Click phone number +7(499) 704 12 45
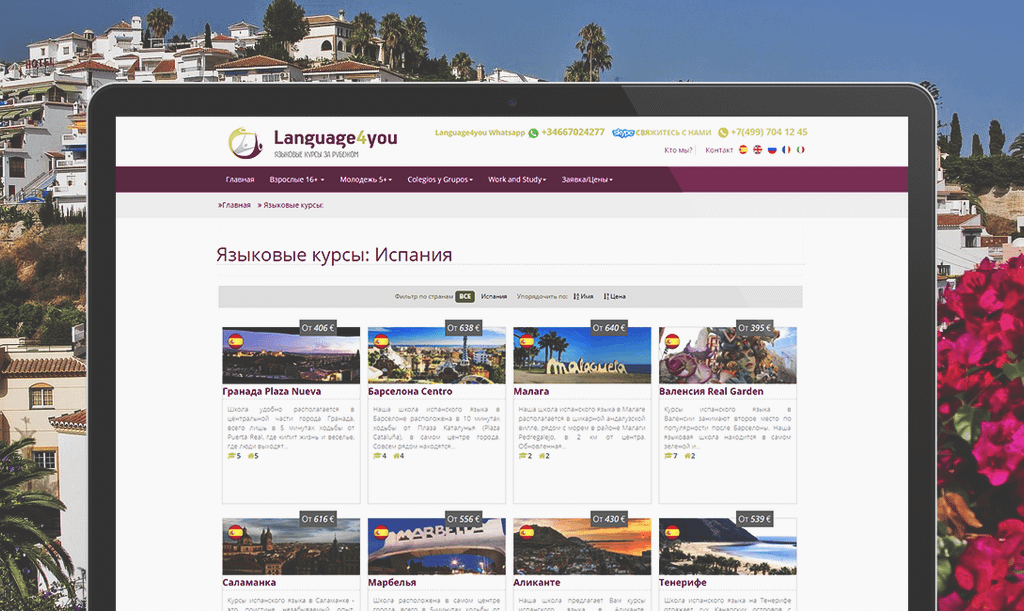The width and height of the screenshot is (1024, 611). click(769, 133)
